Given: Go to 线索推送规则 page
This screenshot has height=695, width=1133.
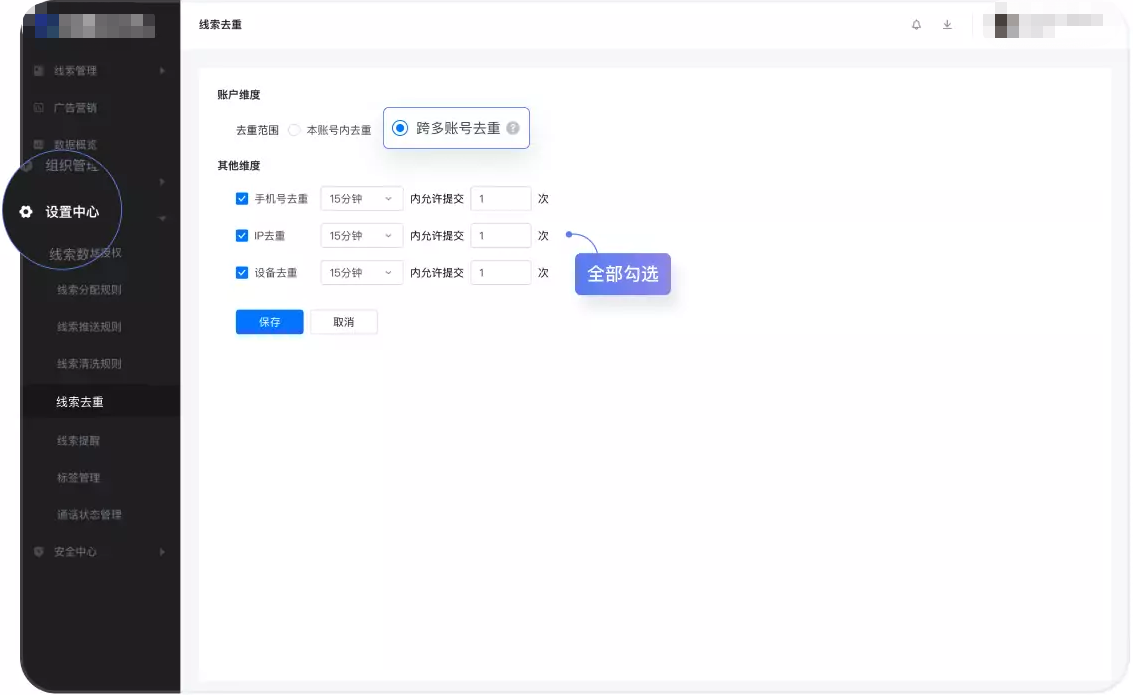Looking at the screenshot, I should (89, 327).
